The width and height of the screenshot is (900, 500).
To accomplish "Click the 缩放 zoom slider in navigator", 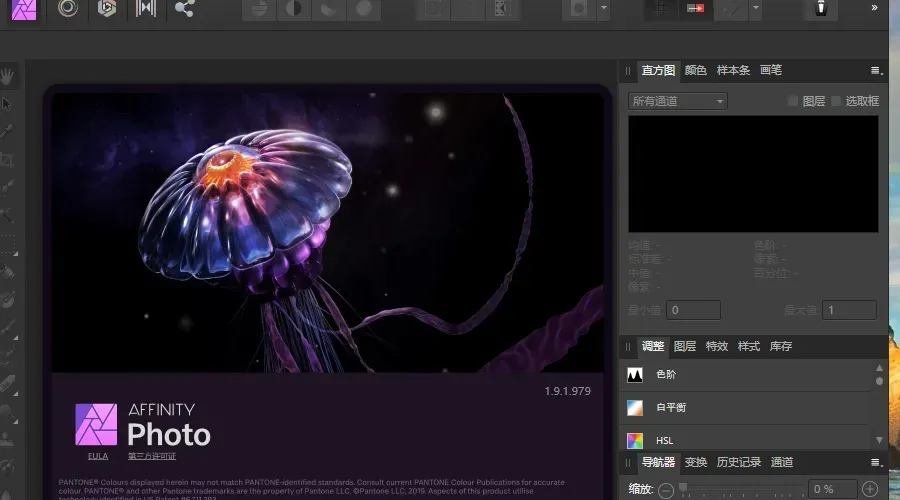I will [740, 489].
